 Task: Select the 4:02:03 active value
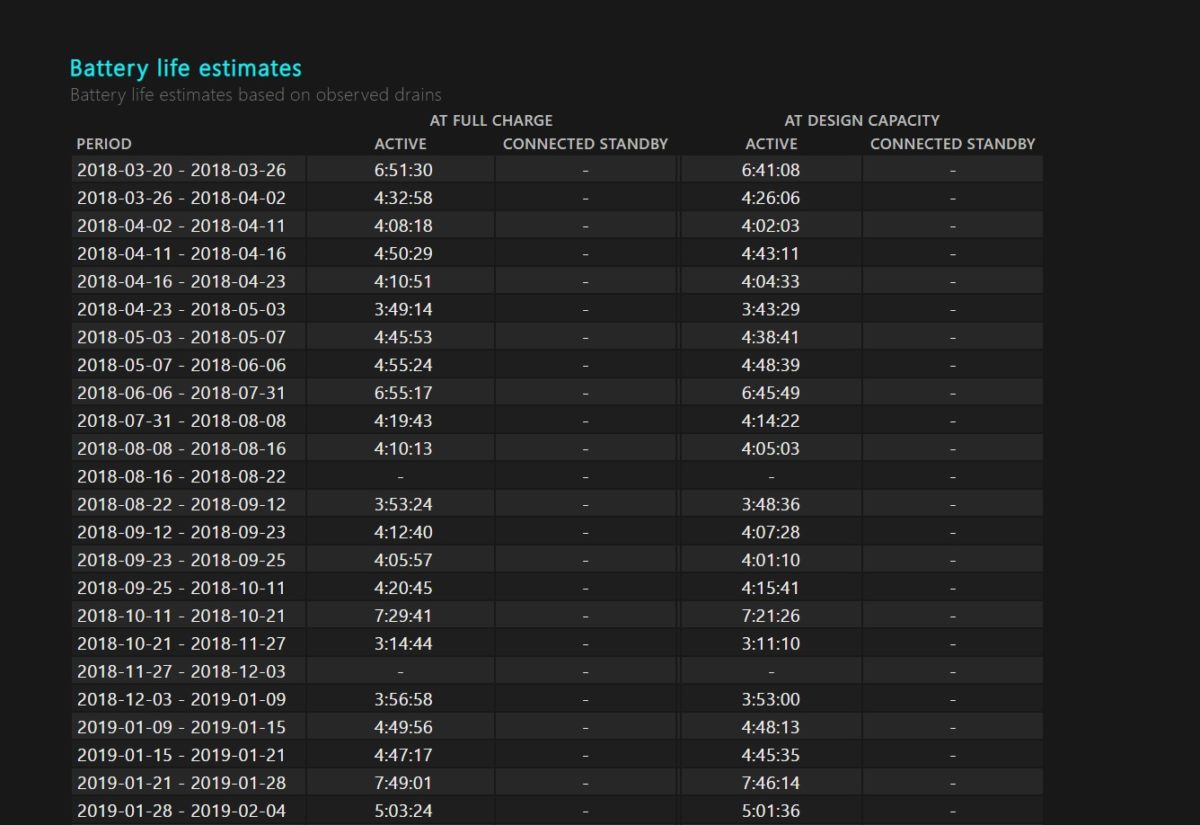click(x=771, y=226)
